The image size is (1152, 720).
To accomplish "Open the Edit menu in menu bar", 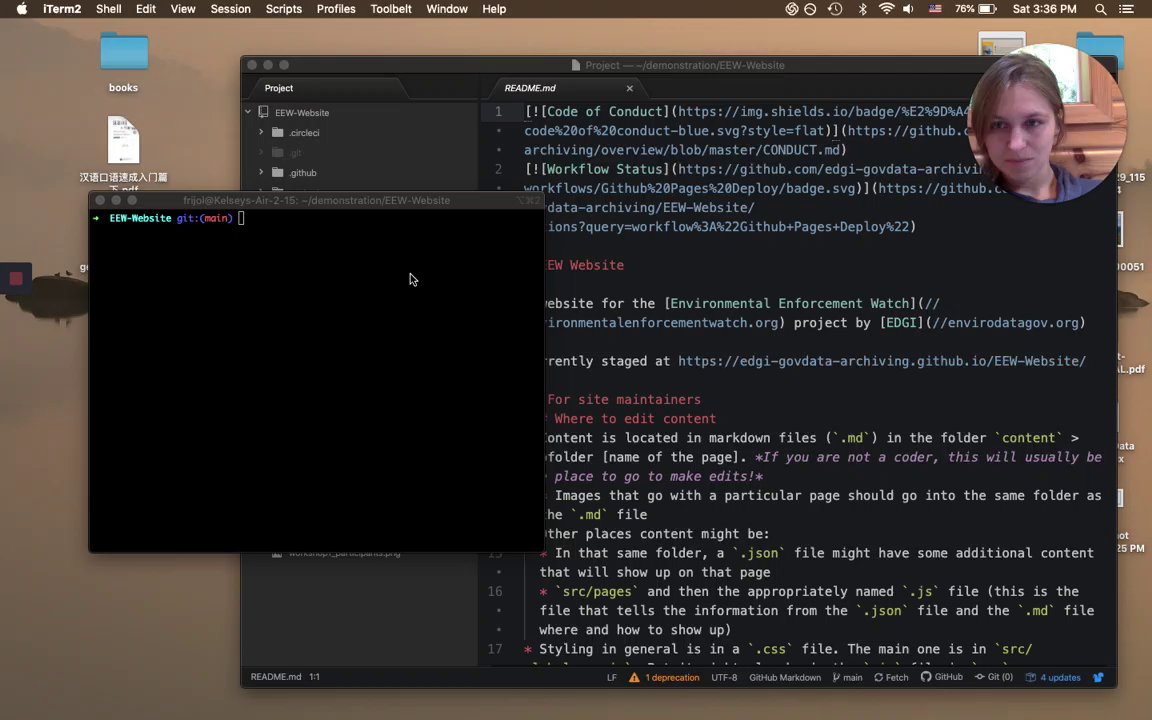I will [x=145, y=9].
